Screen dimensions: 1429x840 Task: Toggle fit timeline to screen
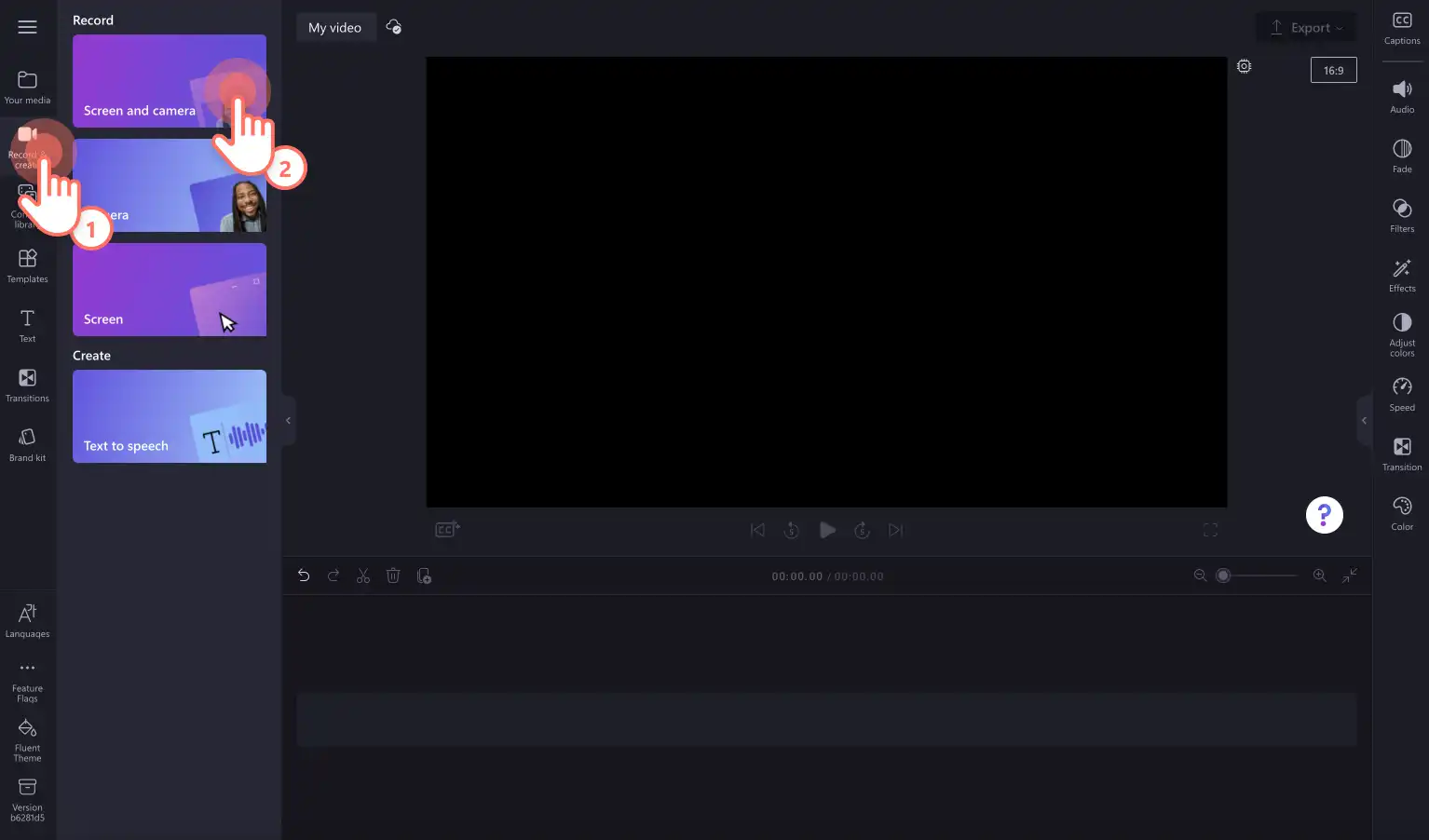pyautogui.click(x=1349, y=576)
